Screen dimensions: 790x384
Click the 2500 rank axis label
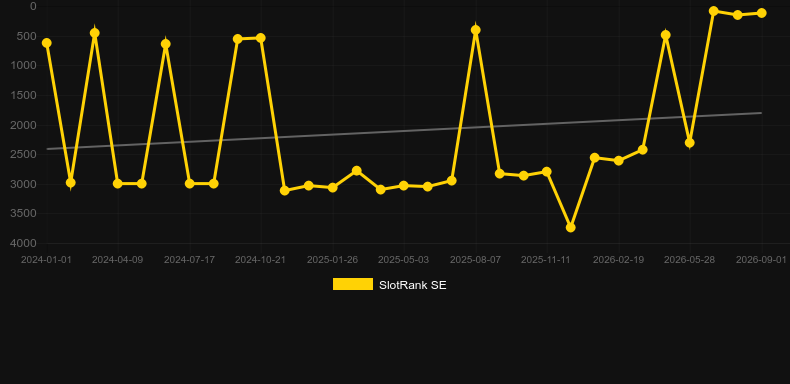tap(24, 154)
